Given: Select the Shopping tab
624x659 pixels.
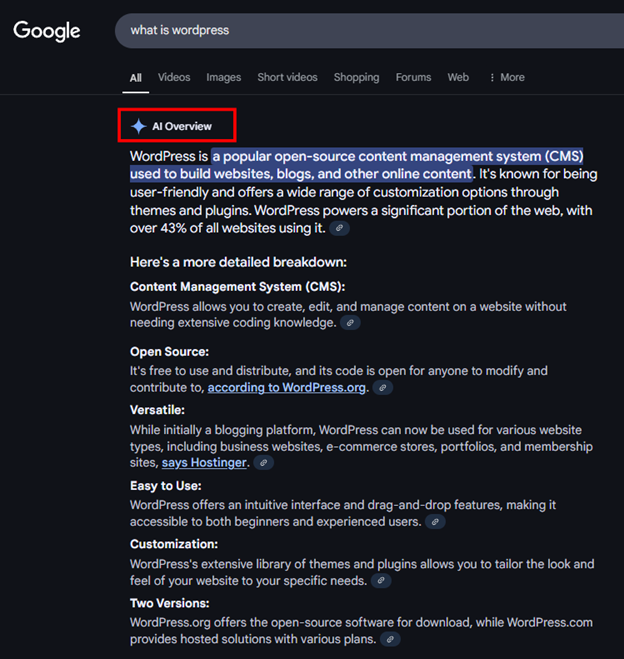Looking at the screenshot, I should coord(356,77).
